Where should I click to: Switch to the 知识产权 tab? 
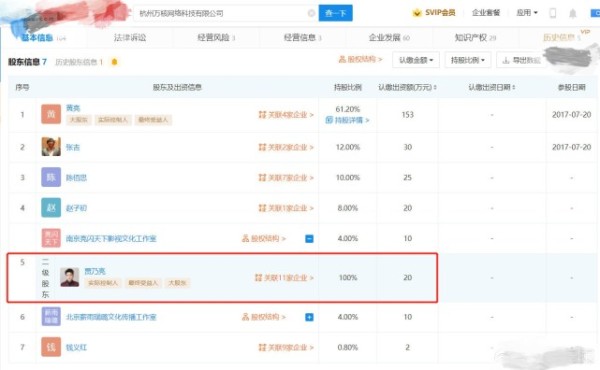pos(475,37)
